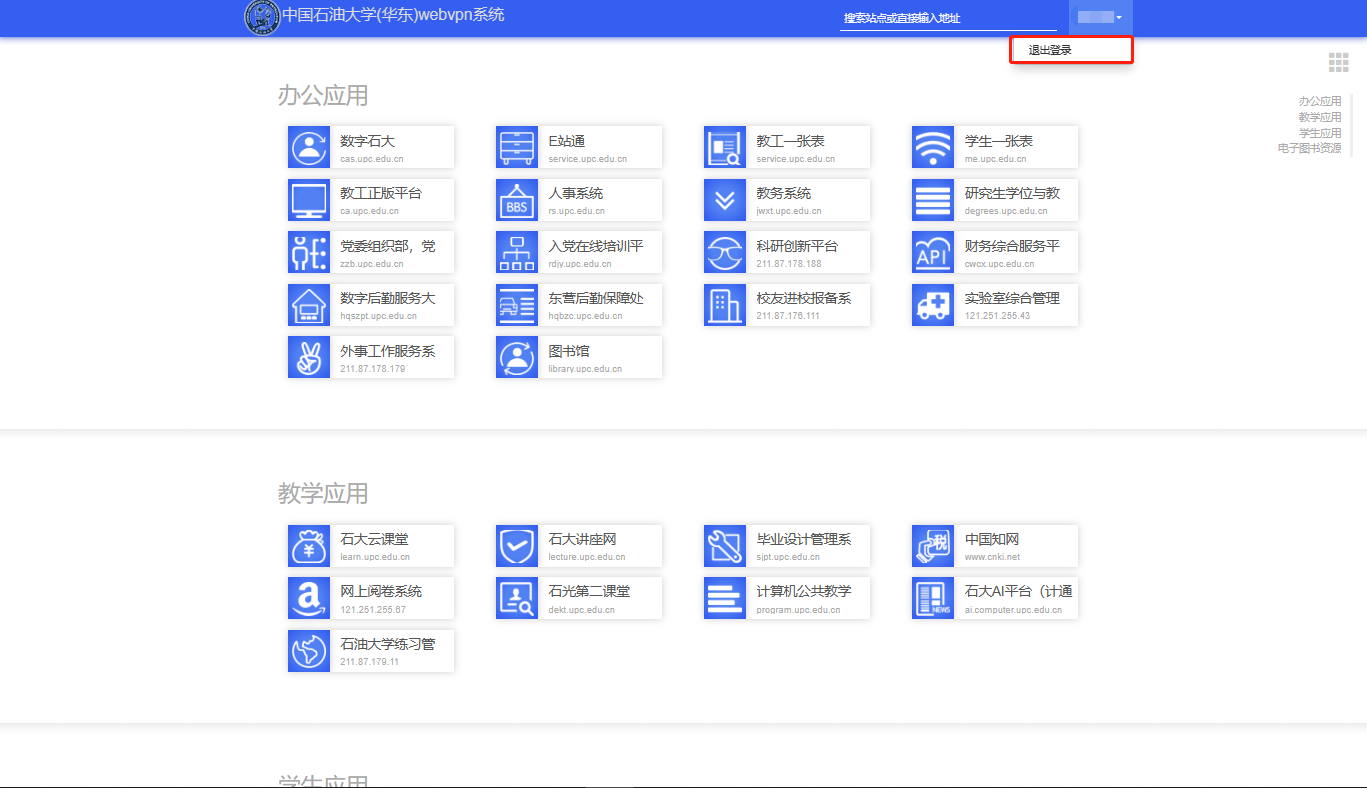Go to 电子图书资源 section link
This screenshot has height=788, width=1367.
(x=1309, y=148)
